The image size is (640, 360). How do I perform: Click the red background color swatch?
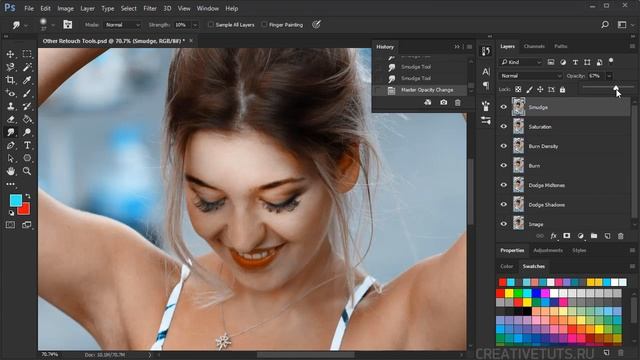[25, 209]
